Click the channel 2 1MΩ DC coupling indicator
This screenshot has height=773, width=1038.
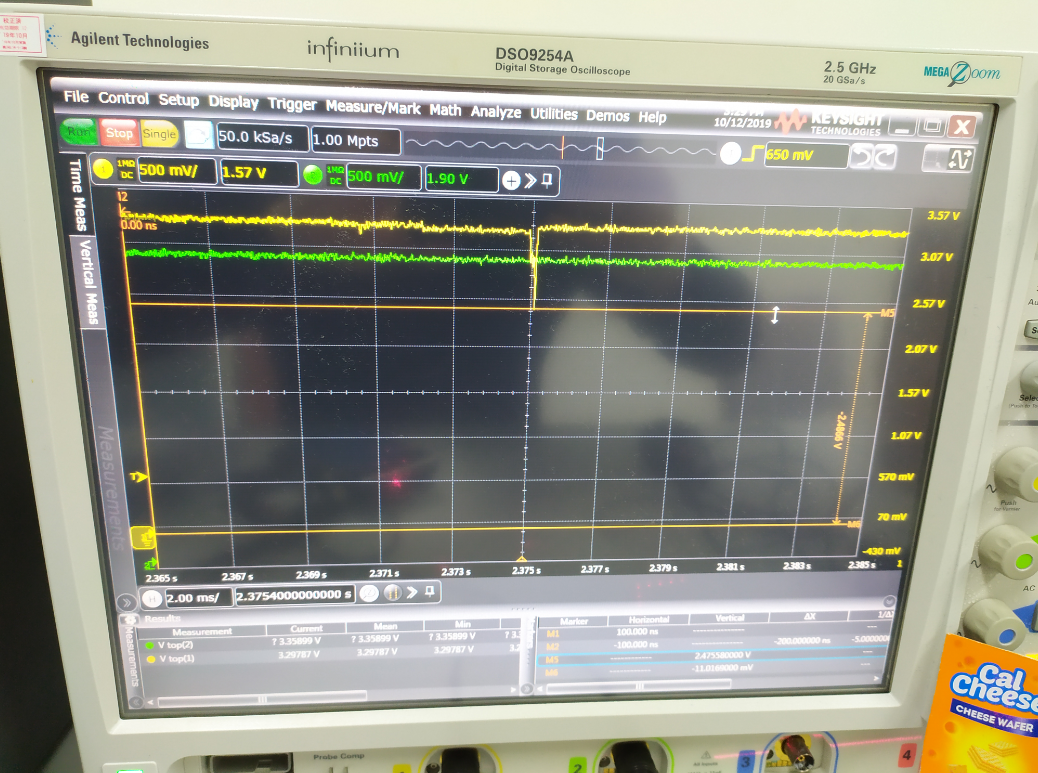[x=336, y=175]
